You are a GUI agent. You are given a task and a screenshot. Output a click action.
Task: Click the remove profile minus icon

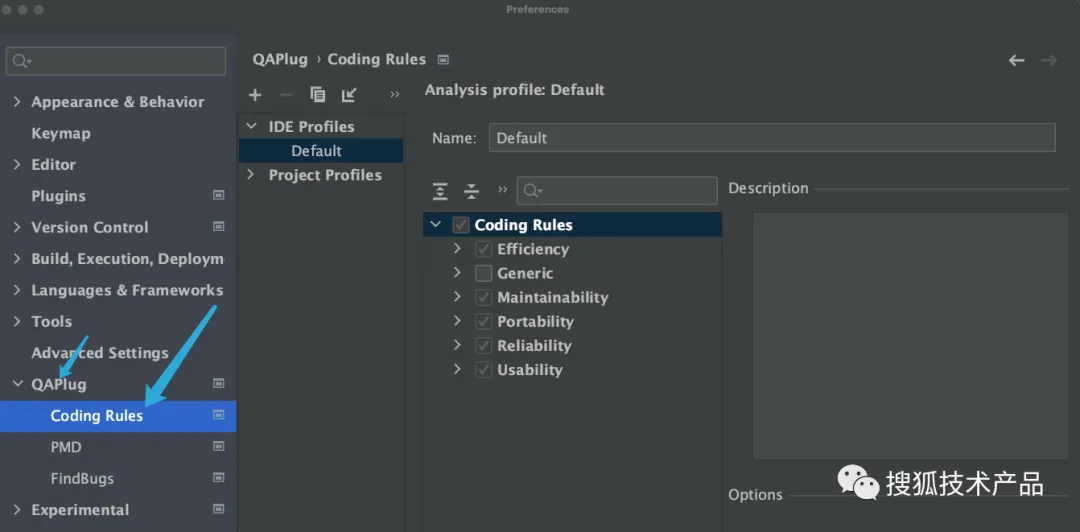point(286,95)
